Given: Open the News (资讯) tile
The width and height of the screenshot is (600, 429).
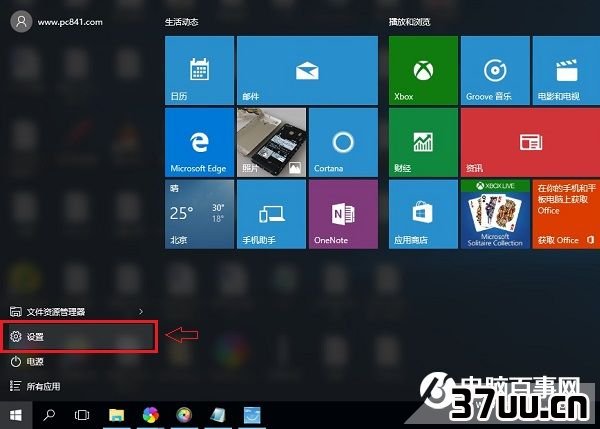Looking at the screenshot, I should coord(530,142).
